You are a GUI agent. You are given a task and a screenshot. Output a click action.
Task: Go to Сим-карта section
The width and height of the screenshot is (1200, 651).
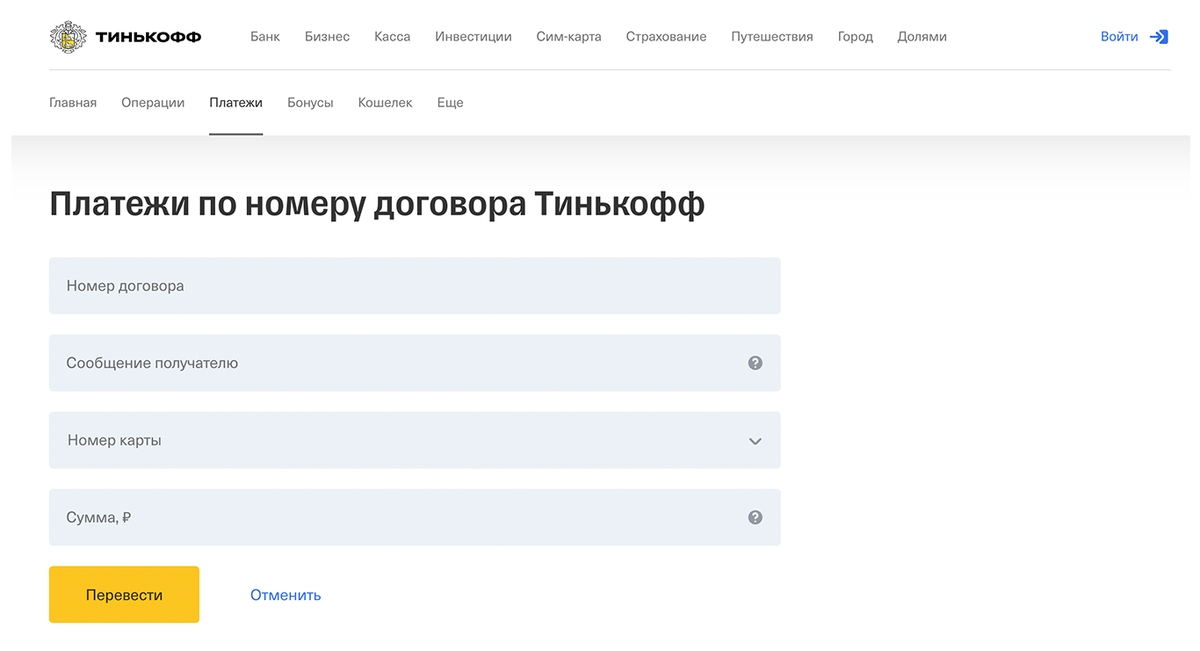coord(569,37)
